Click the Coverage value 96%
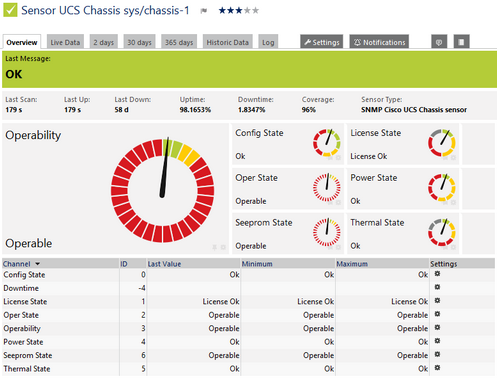This screenshot has height=378, width=497. tap(309, 110)
